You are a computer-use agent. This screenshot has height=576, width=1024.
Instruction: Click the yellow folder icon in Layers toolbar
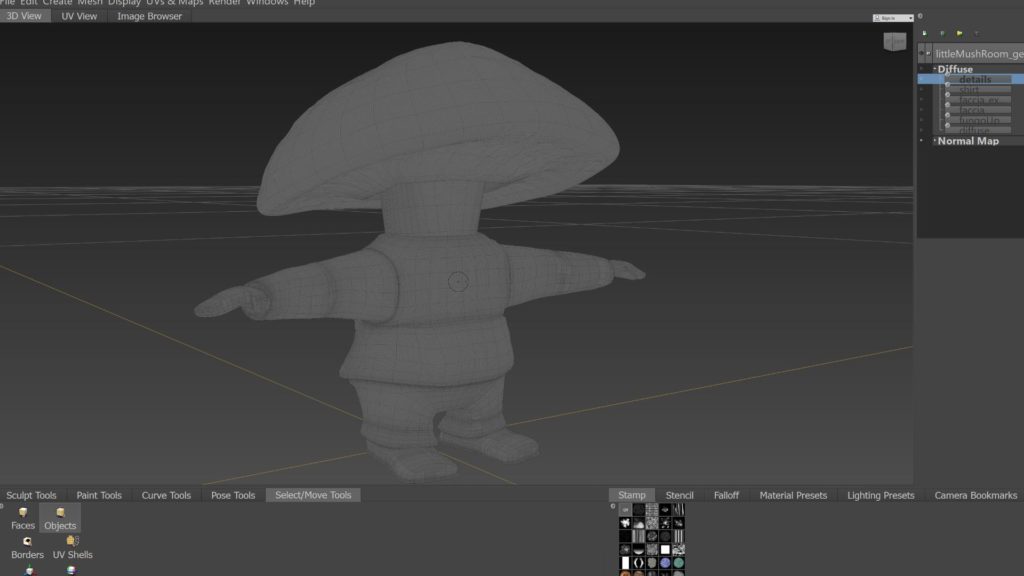coord(959,33)
